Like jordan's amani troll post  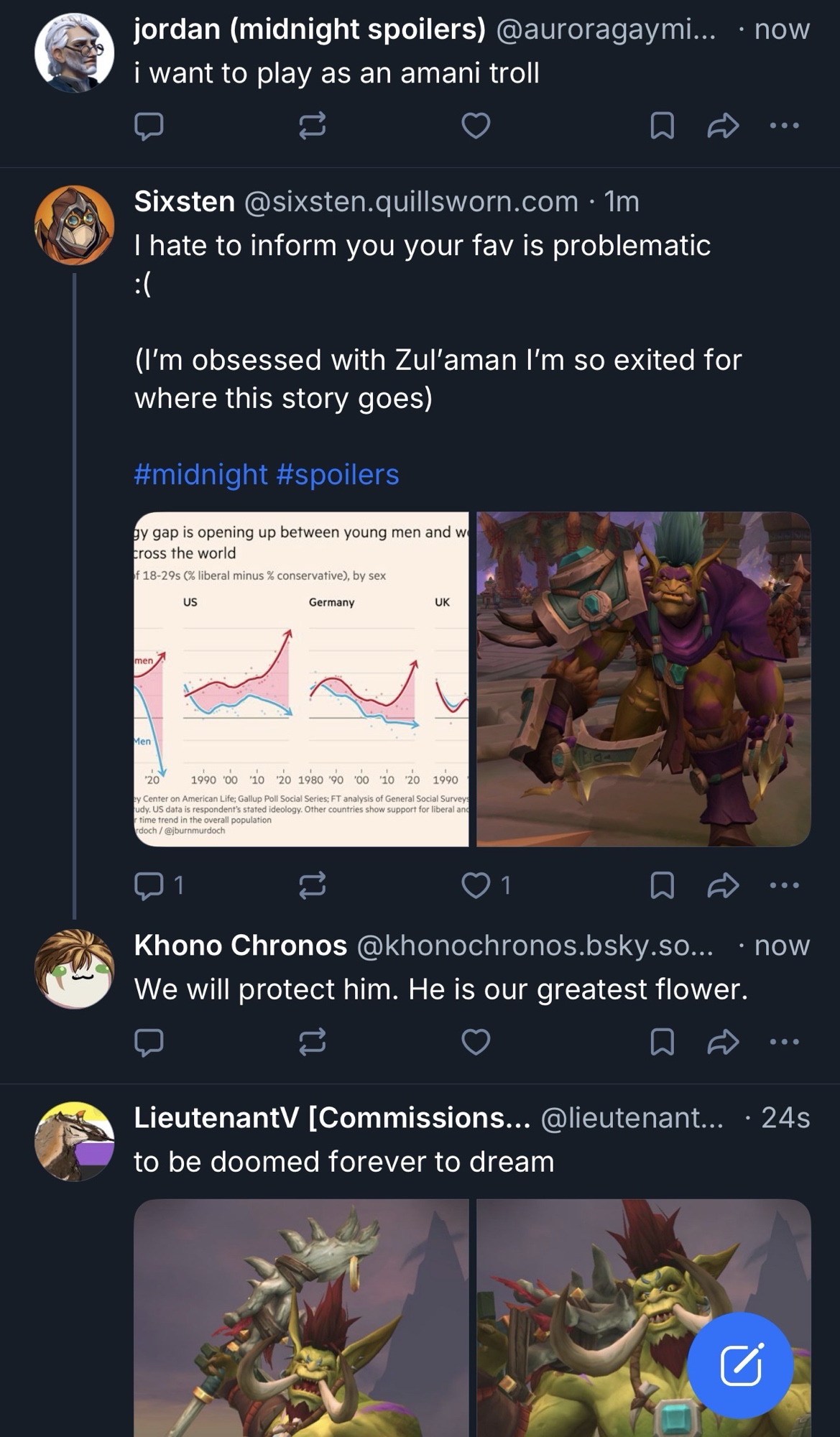coord(476,126)
